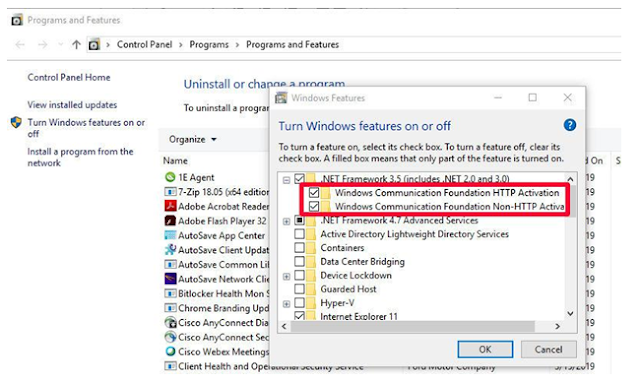
Task: Check Active Directory Lightweight Directory Services
Action: pos(299,234)
